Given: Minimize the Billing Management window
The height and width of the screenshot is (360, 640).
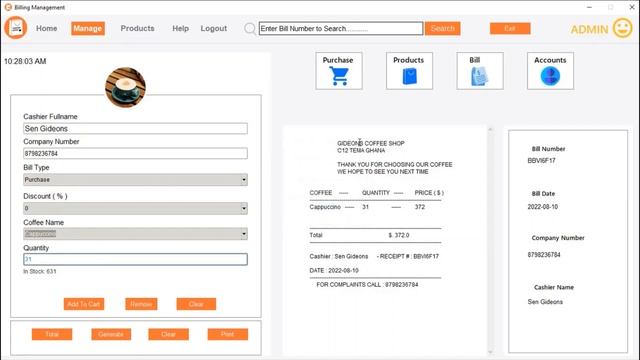Looking at the screenshot, I should pyautogui.click(x=589, y=7).
